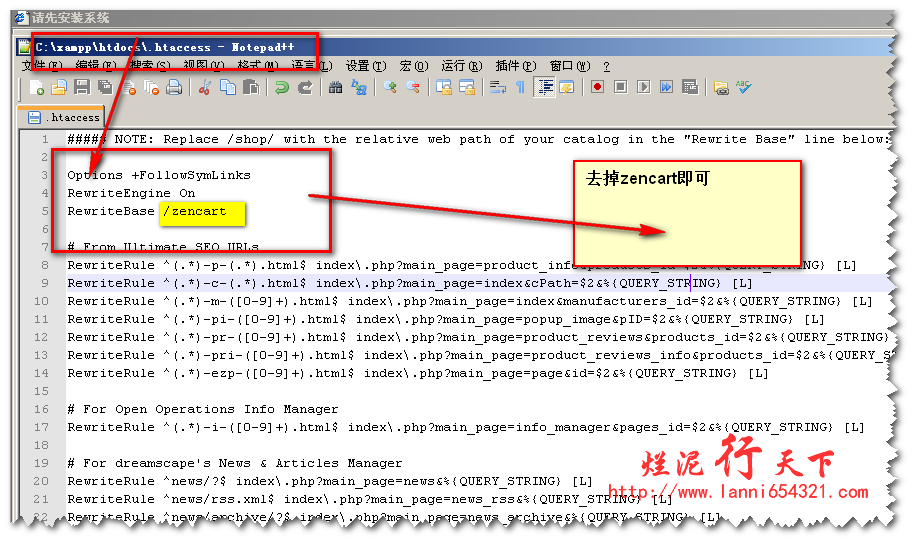This screenshot has width=915, height=544.
Task: Expand the 宏(O) macro menu
Action: 413,66
